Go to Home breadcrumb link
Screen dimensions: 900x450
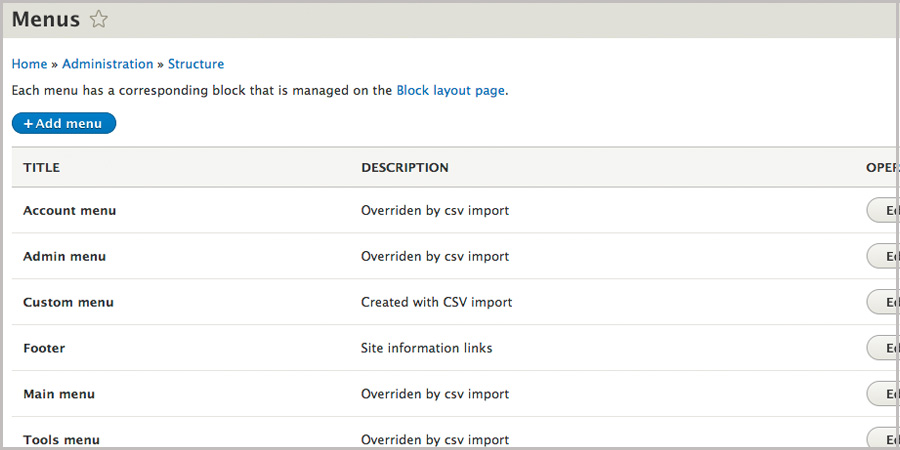[x=29, y=64]
